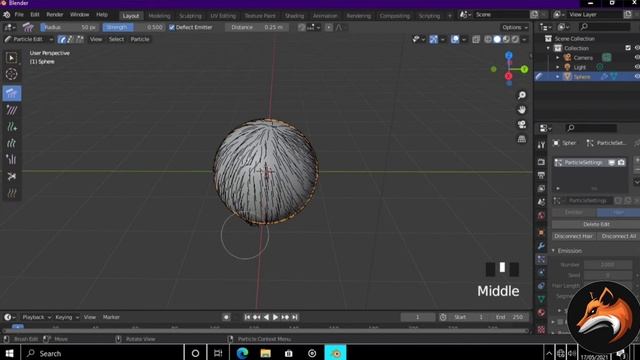Hide Camera with its eye icon

(x=637, y=58)
